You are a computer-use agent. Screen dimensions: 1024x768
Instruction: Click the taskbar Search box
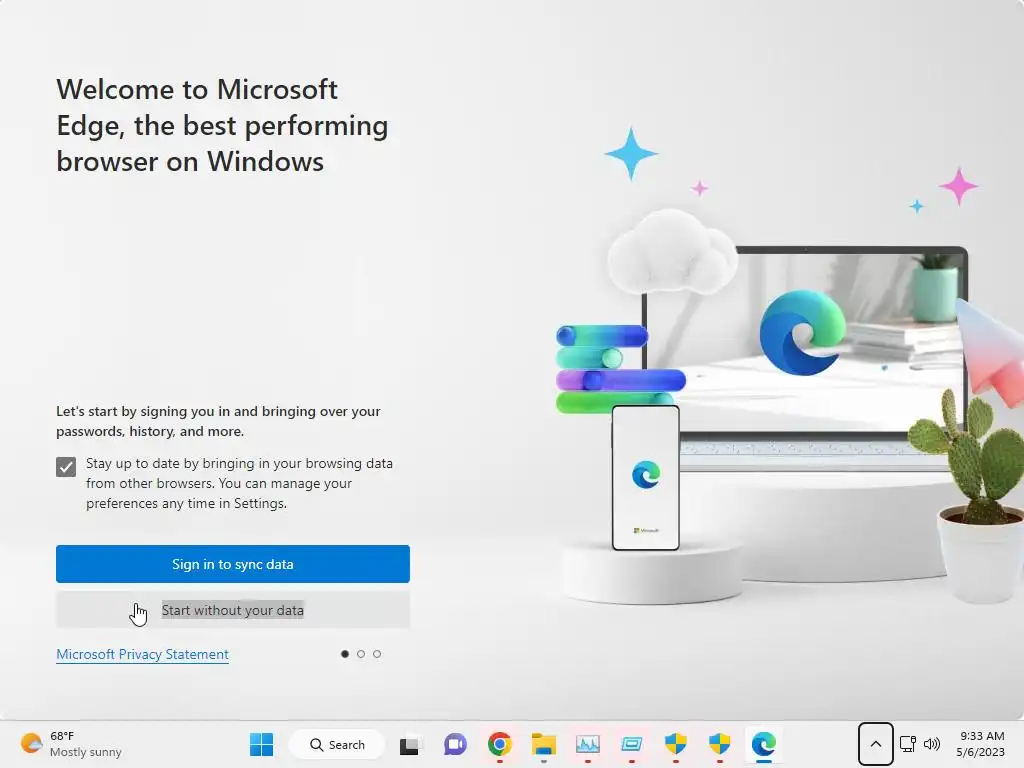(337, 744)
